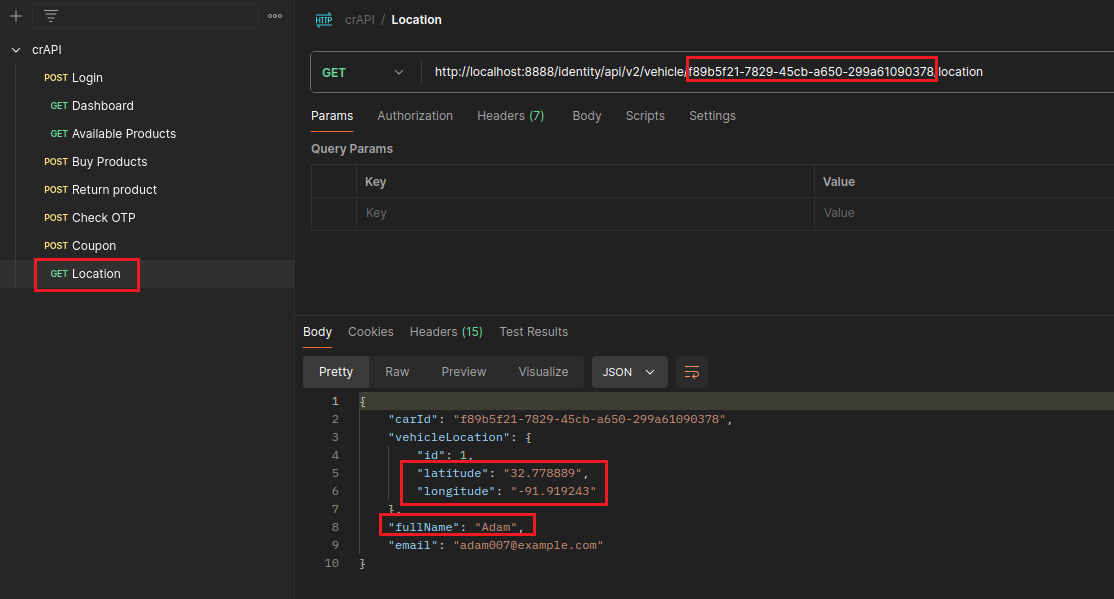The width and height of the screenshot is (1114, 599).
Task: Open the three-dots options menu in sidebar
Action: tap(275, 16)
